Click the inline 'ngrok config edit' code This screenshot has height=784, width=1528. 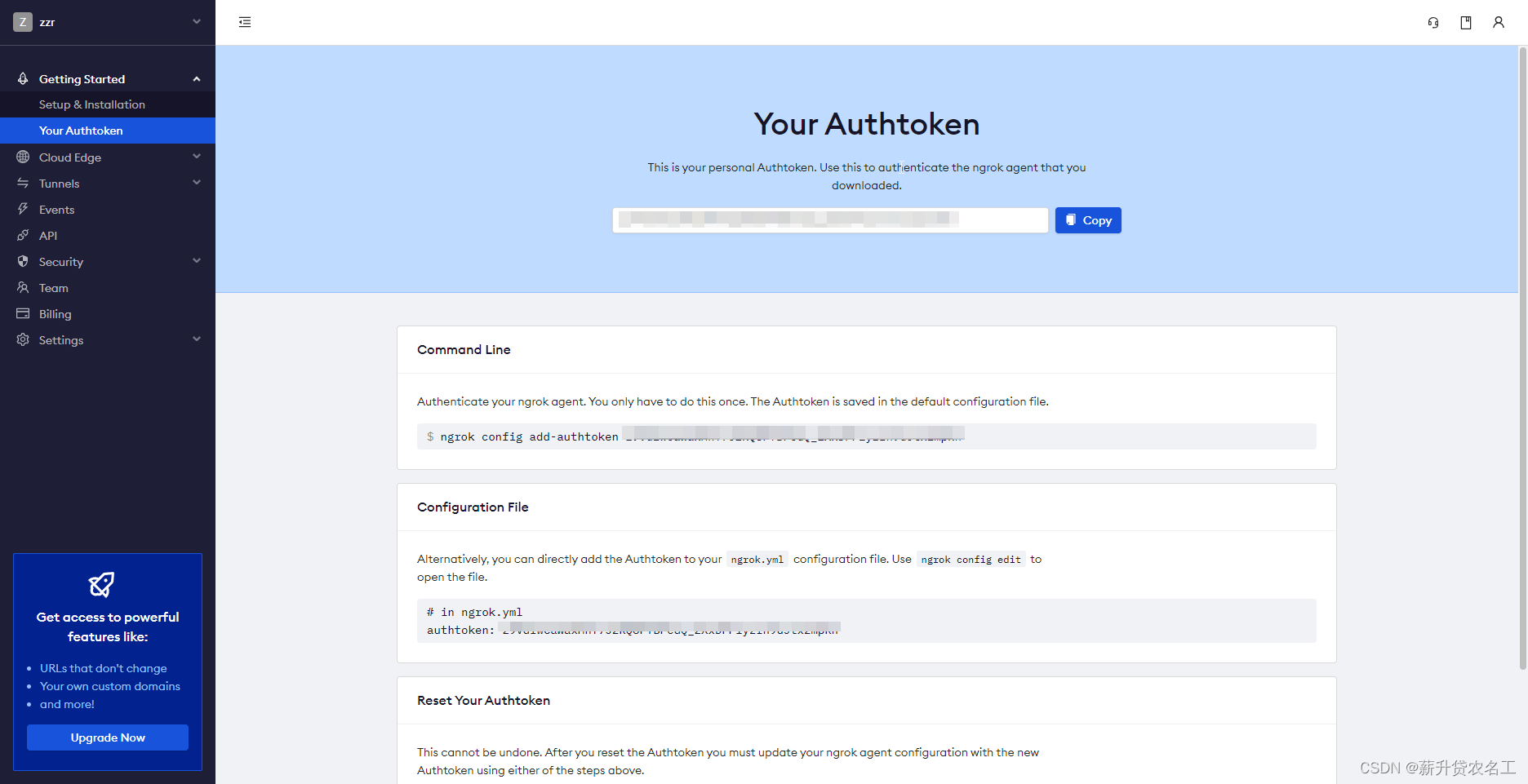[x=971, y=560]
